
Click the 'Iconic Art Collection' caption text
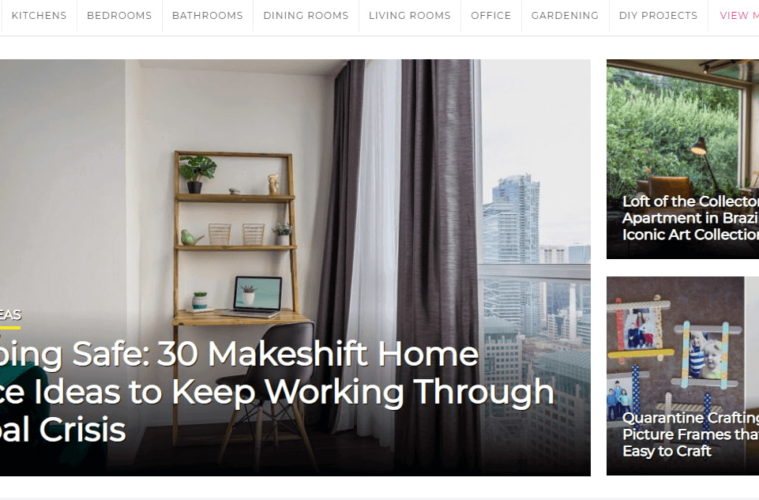pyautogui.click(x=690, y=235)
